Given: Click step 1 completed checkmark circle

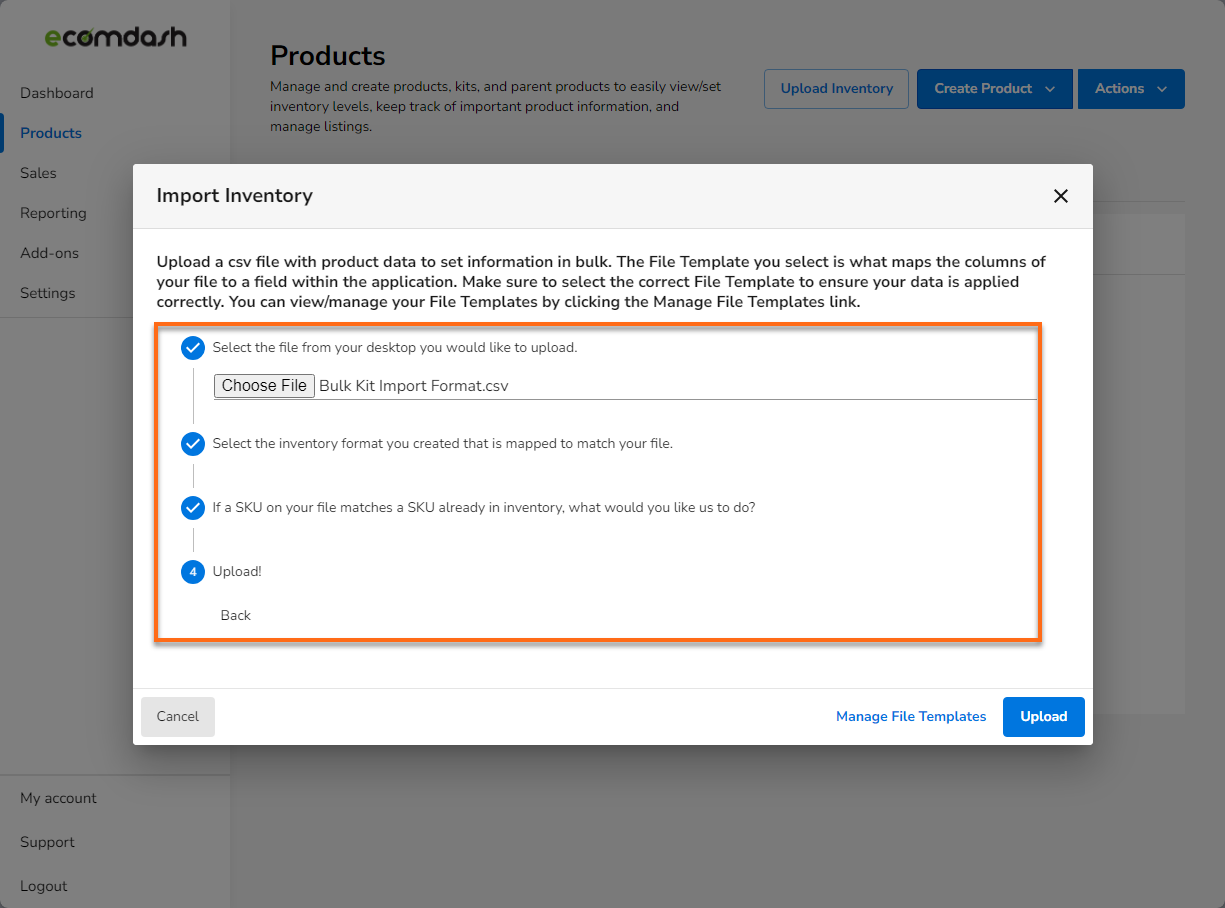Looking at the screenshot, I should click(193, 348).
